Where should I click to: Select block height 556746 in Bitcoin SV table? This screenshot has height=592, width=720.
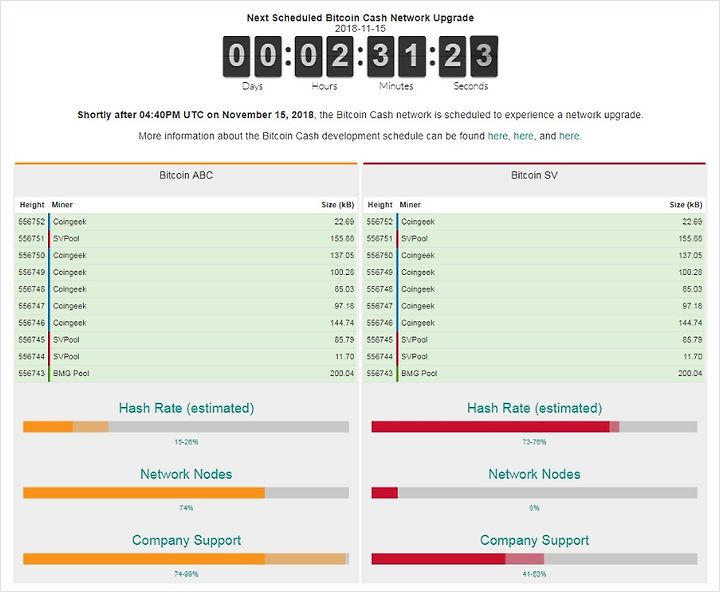point(380,323)
